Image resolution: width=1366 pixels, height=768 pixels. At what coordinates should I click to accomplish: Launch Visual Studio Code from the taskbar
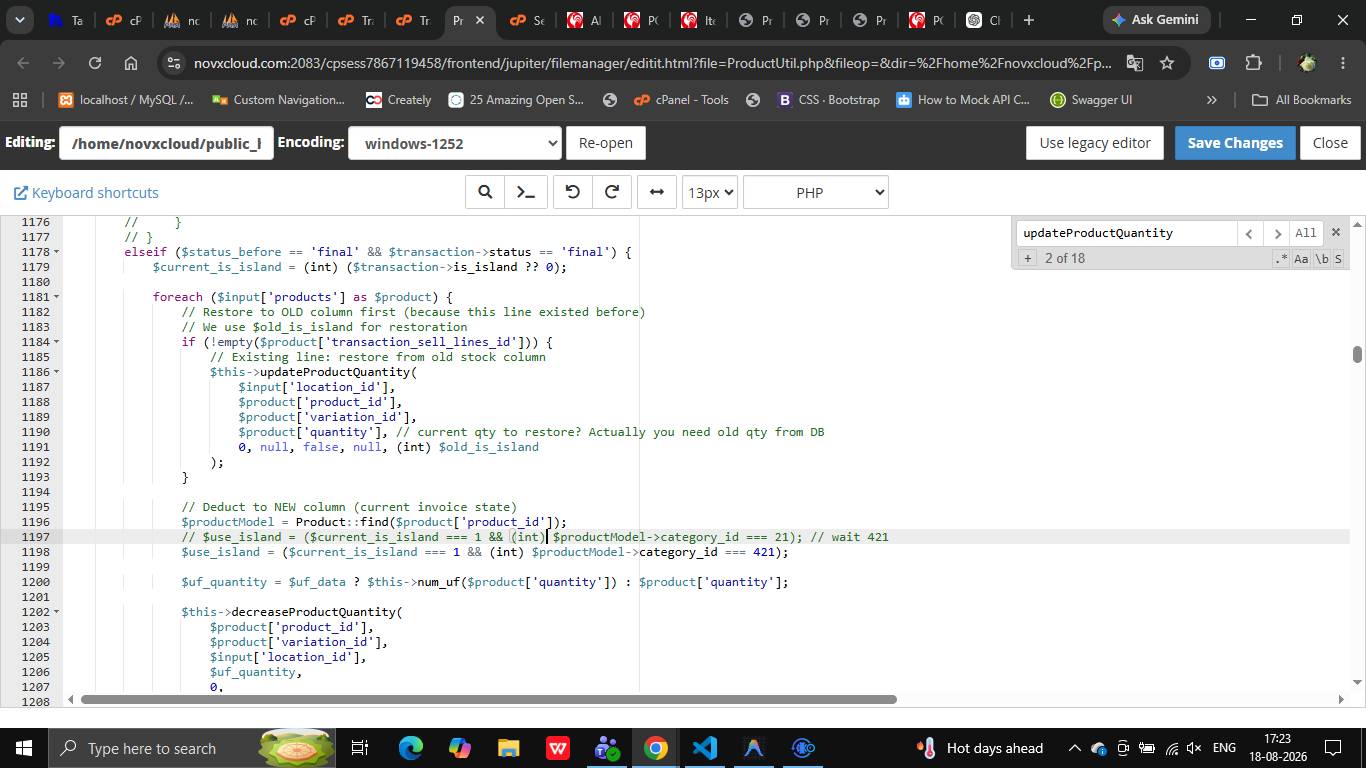point(705,747)
